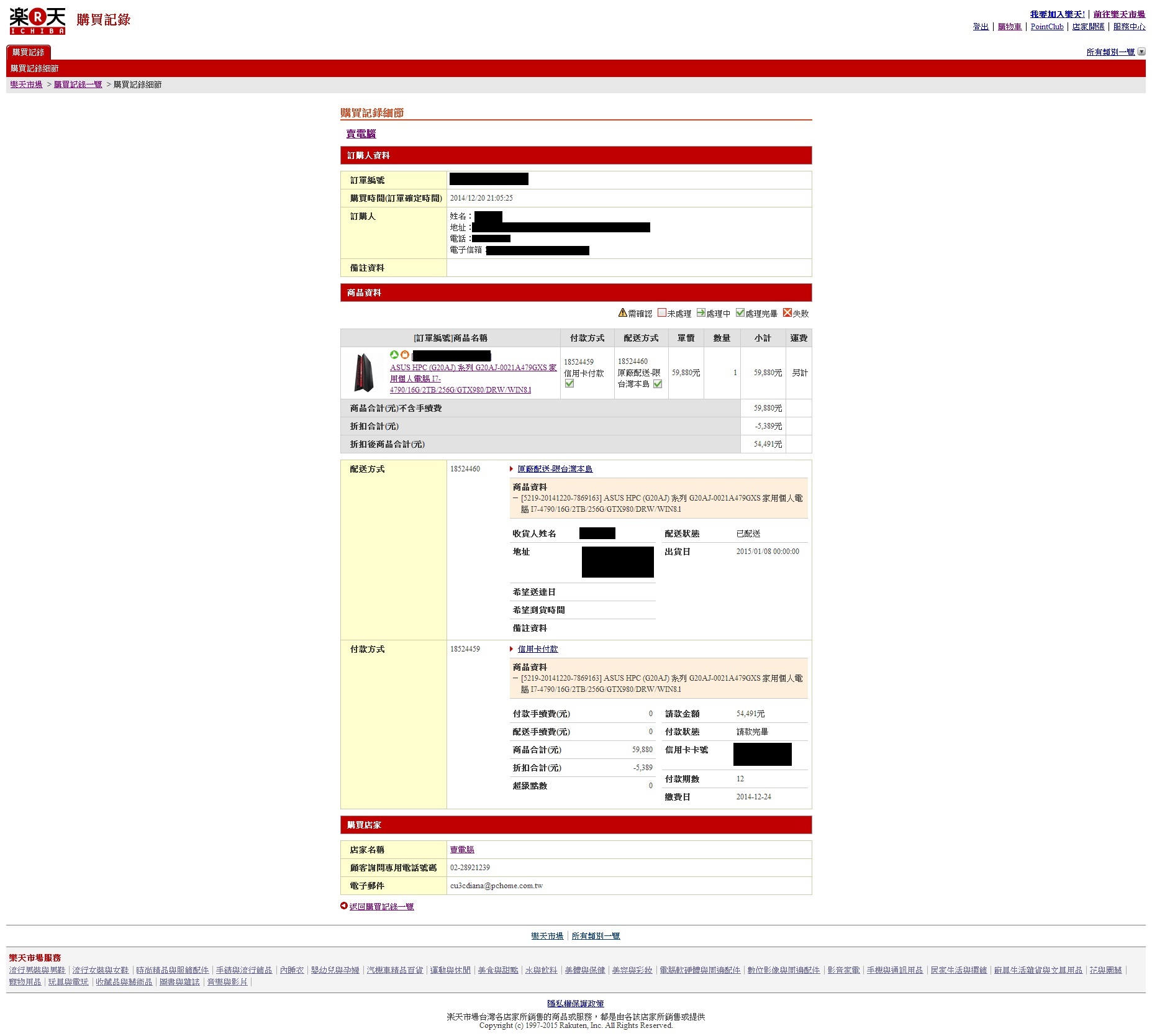Screen dimensions: 1152x1036
Task: Click 返回購買記錄一覽 link
Action: (x=381, y=907)
